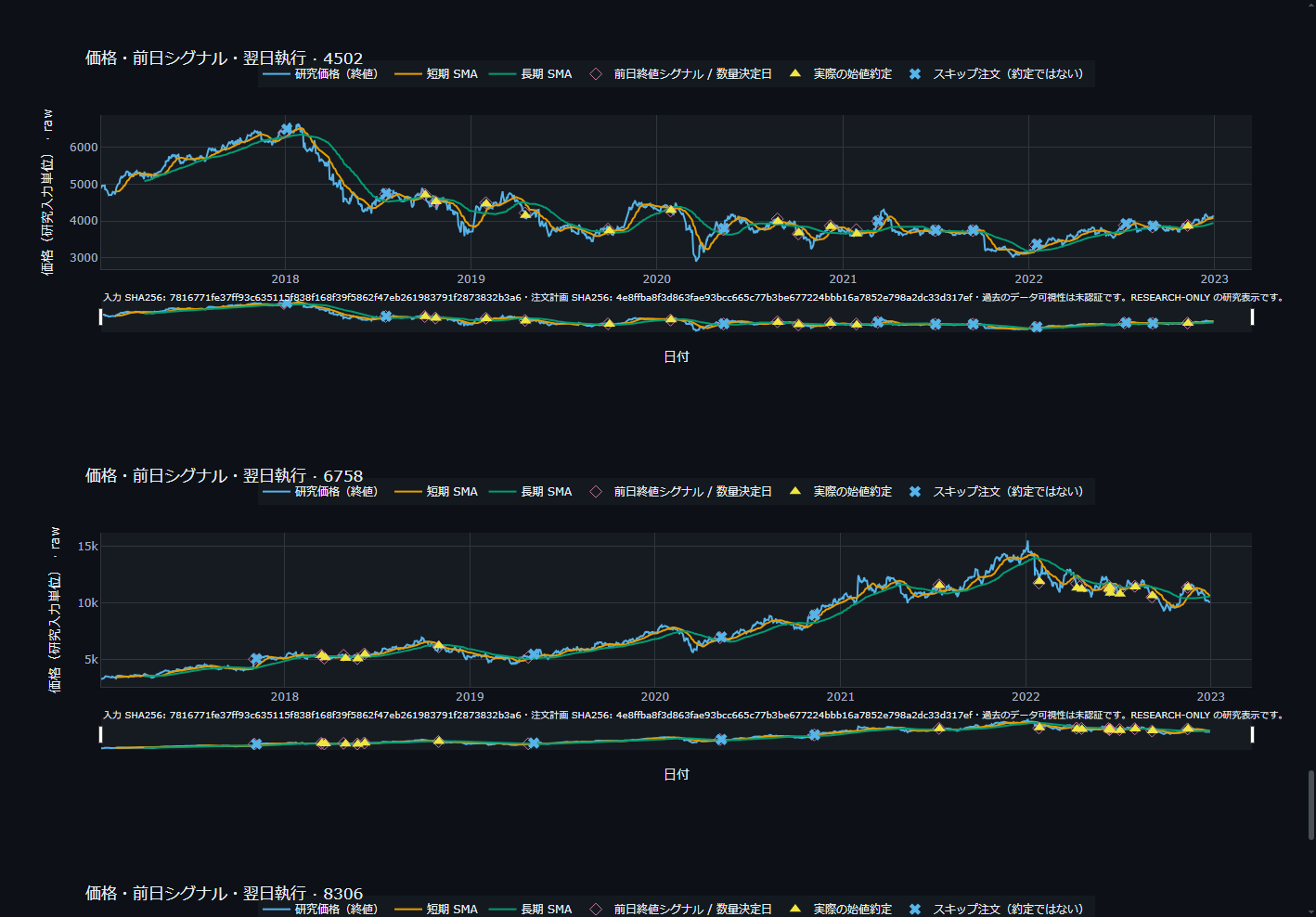
Task: Click the right range slider handle under the 6758 chart
Action: [x=1252, y=735]
